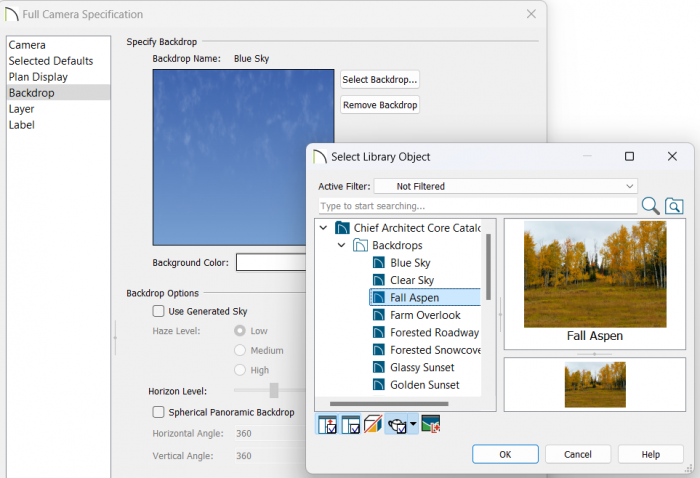Select Glassy Sunset in the tree
Viewport: 700px width, 478px height.
(422, 367)
